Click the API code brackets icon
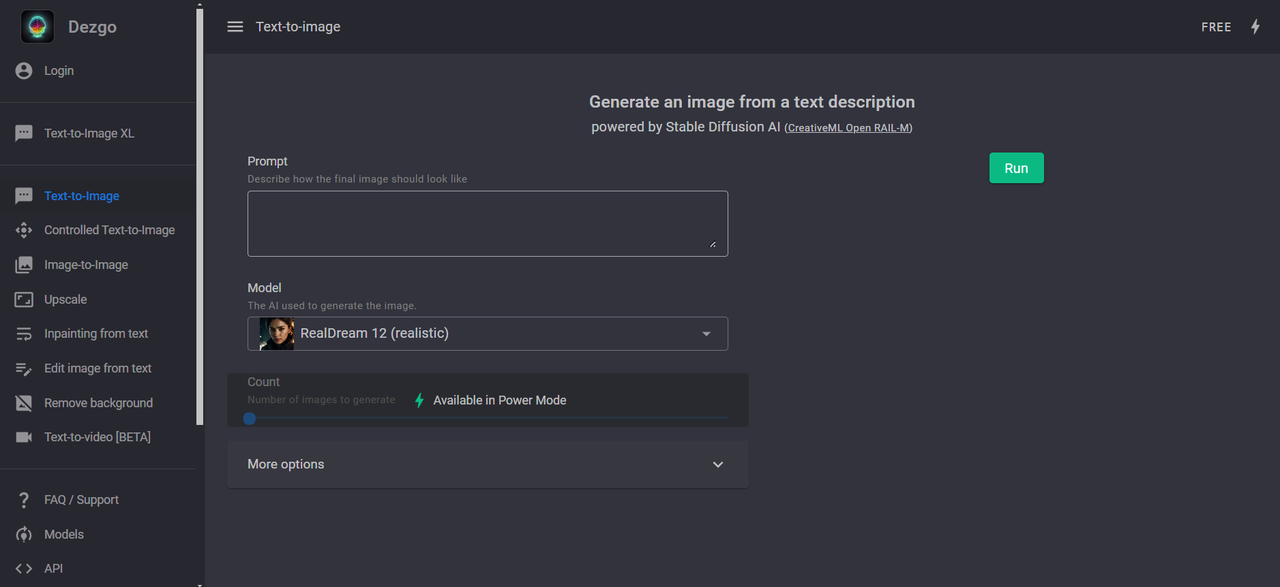Screen dimensions: 1280x587 (24, 568)
